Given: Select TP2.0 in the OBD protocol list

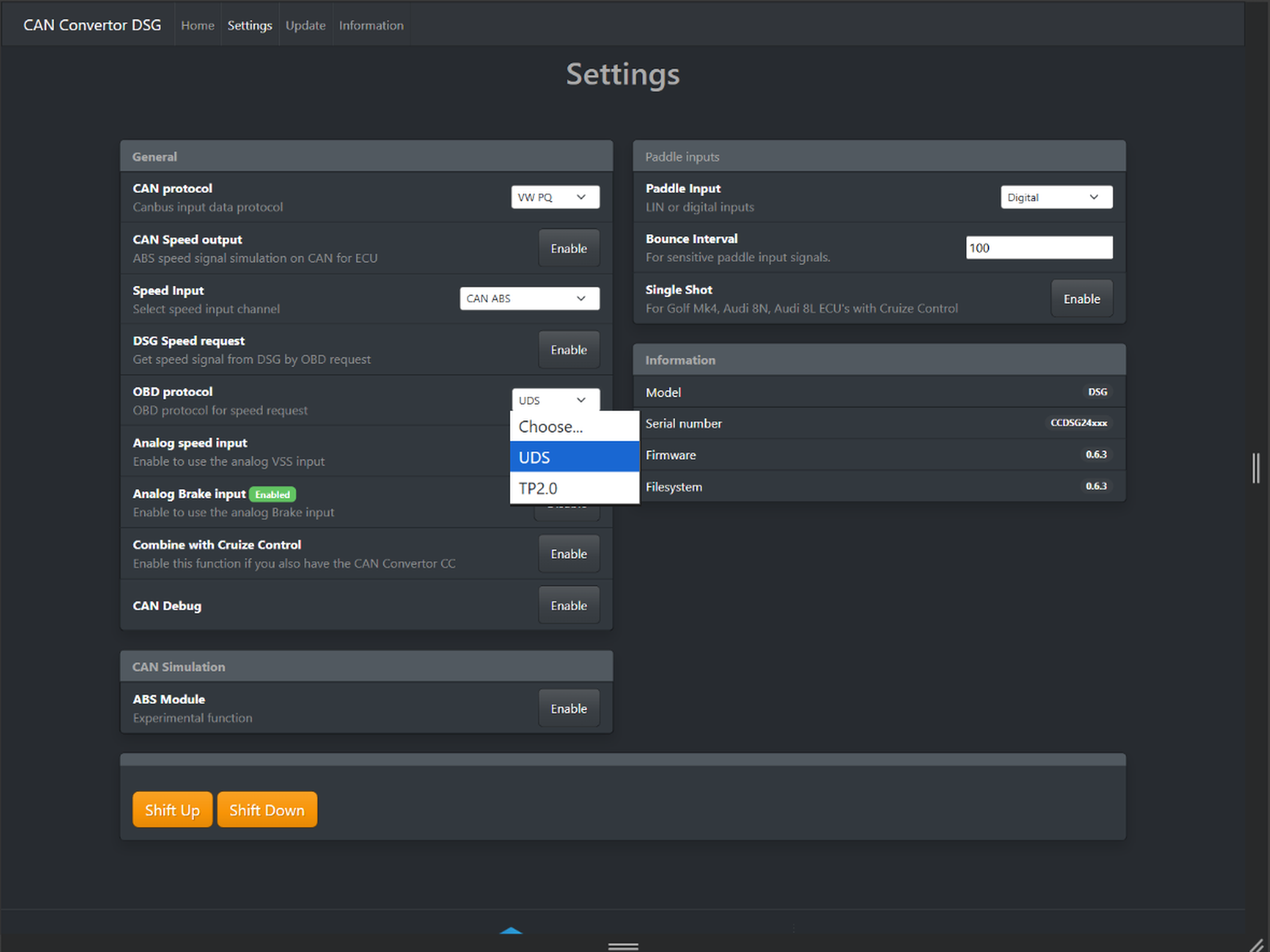Looking at the screenshot, I should pos(575,489).
